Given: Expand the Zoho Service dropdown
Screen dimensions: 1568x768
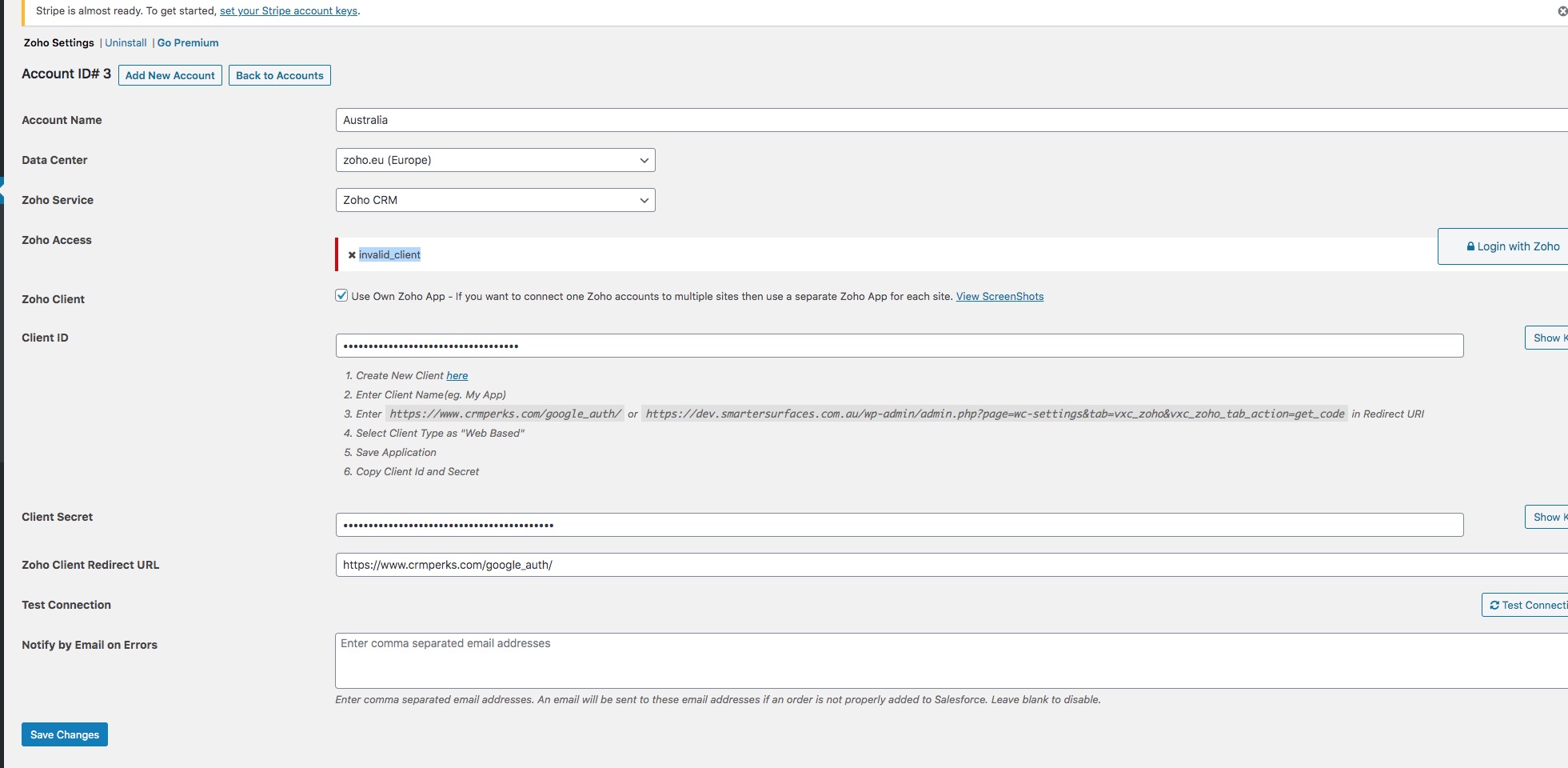Looking at the screenshot, I should 495,200.
